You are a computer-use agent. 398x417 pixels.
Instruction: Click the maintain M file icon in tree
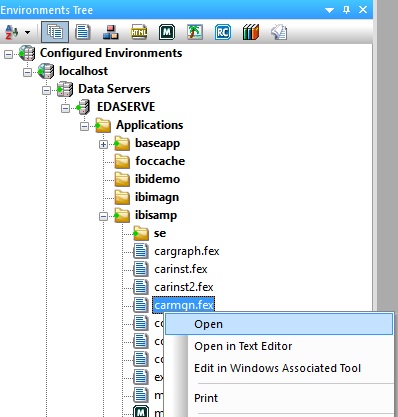pos(141,412)
